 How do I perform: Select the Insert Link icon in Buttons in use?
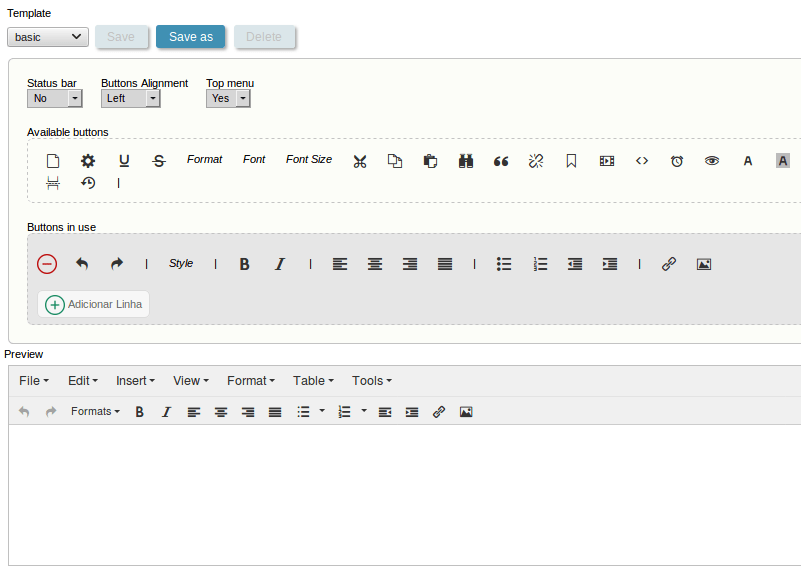(x=668, y=263)
